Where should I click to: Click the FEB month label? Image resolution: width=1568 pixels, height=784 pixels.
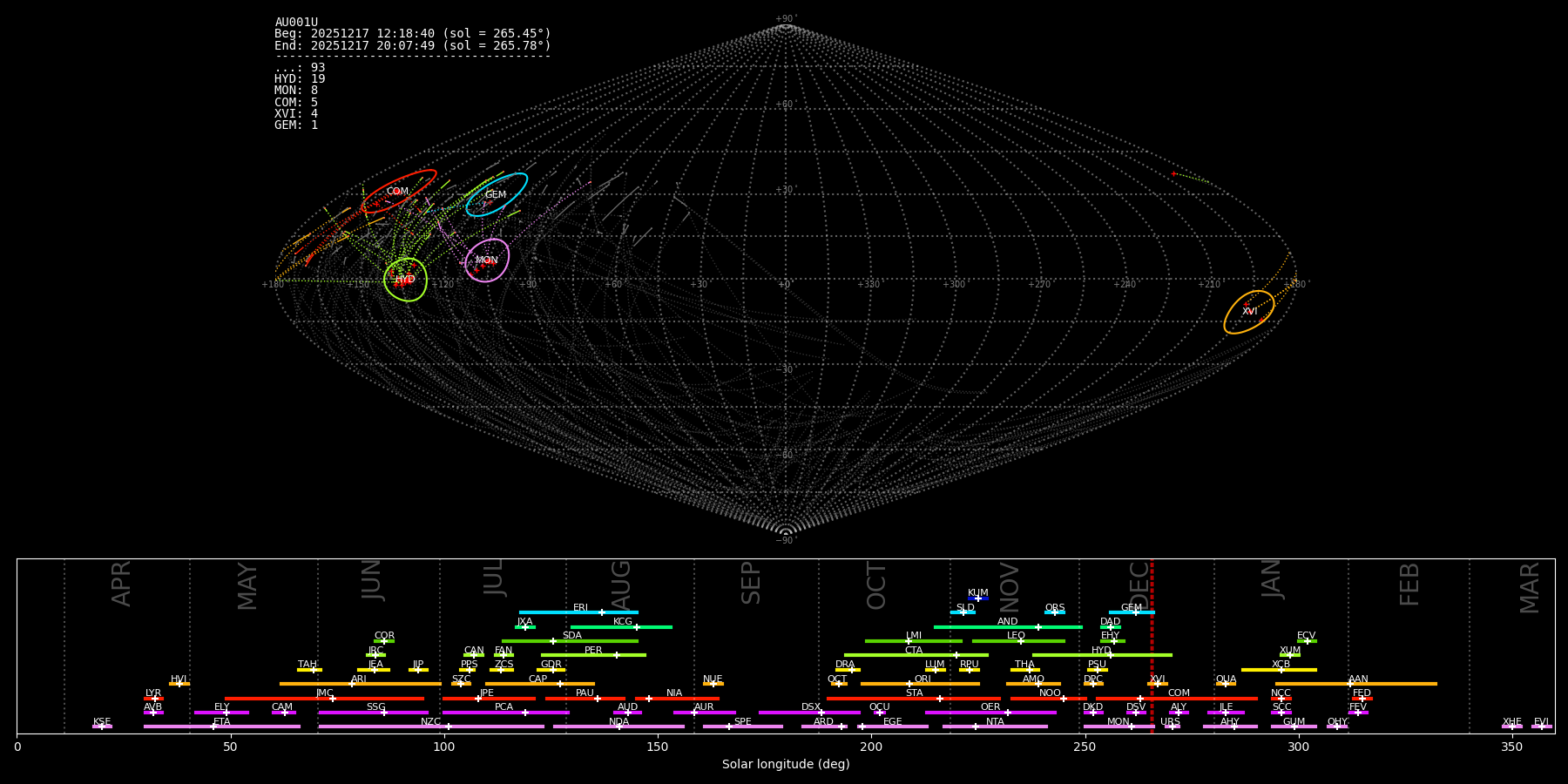point(1409,584)
